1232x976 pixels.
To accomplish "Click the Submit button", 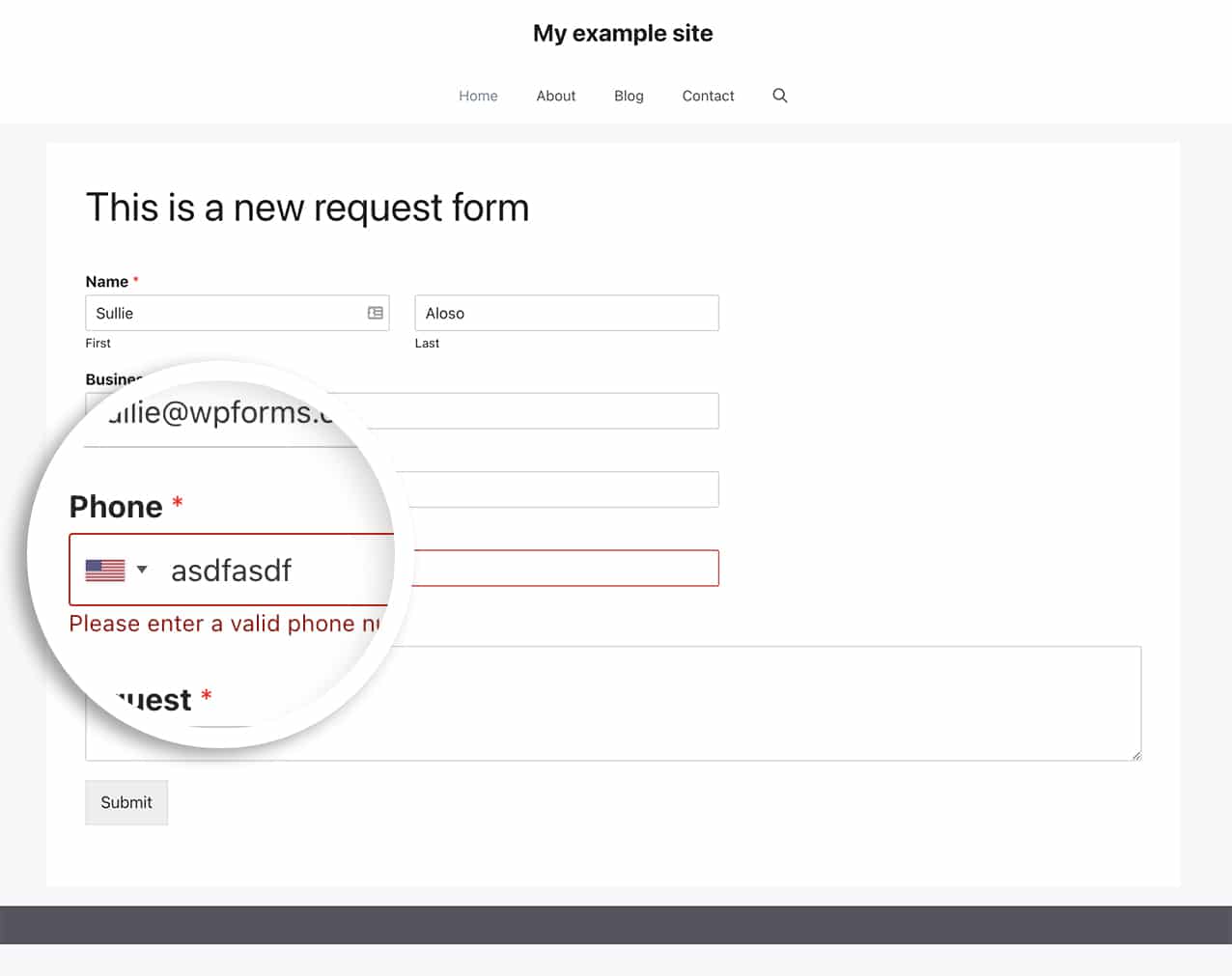I will (x=126, y=802).
